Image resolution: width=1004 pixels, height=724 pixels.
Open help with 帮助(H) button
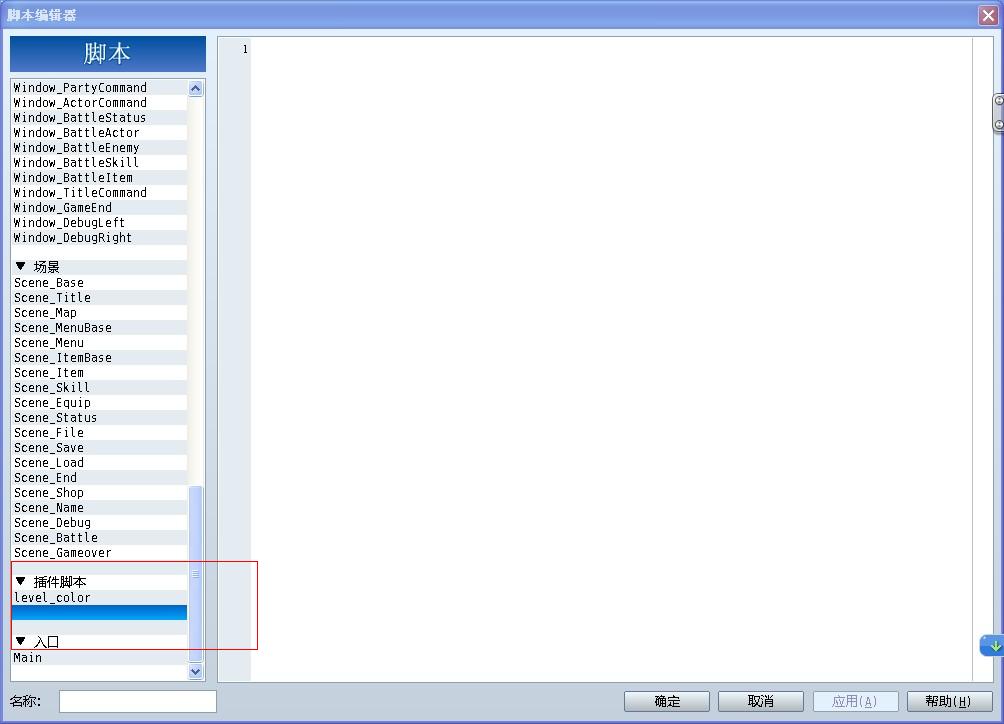tap(949, 701)
